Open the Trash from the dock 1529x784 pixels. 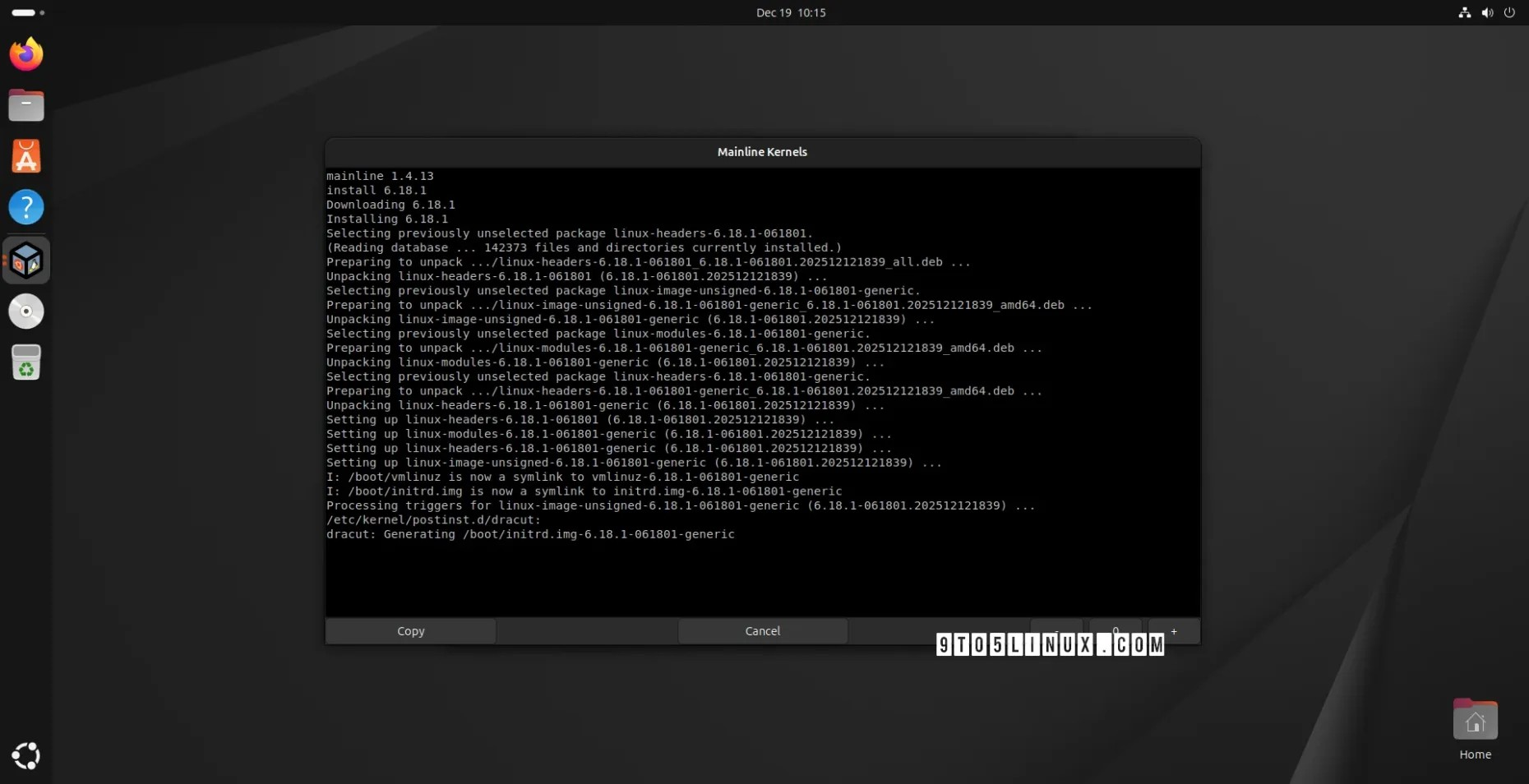[26, 362]
